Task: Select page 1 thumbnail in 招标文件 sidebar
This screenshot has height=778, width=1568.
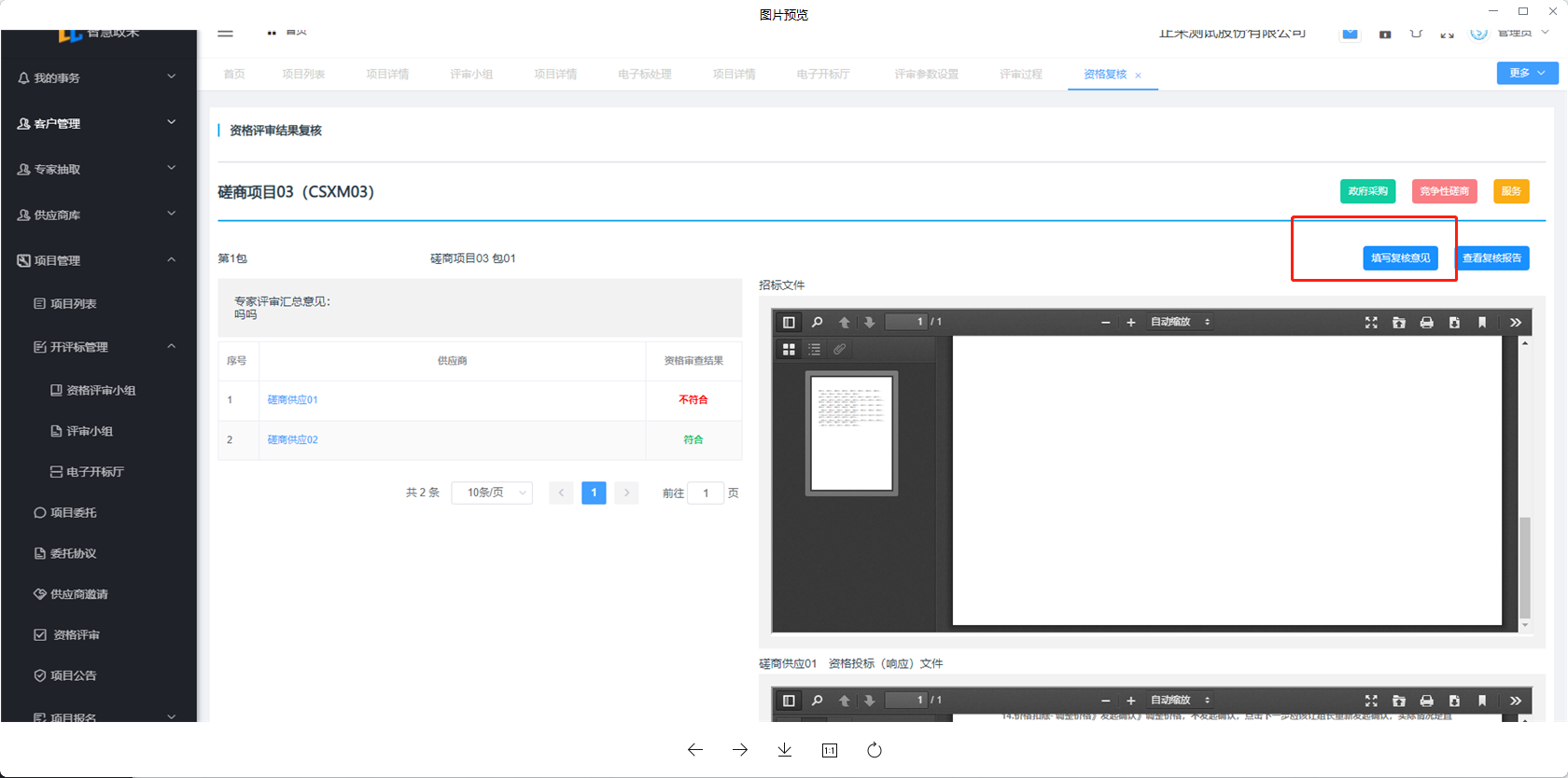Action: click(851, 433)
